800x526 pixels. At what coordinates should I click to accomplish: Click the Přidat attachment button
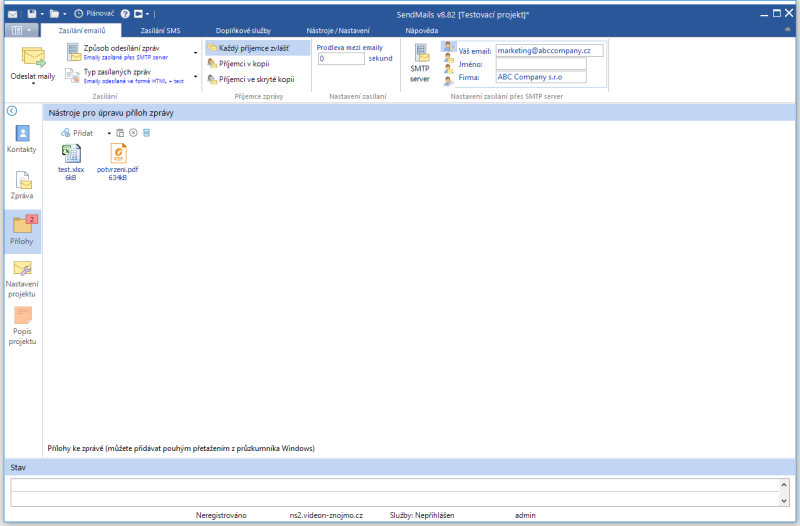[x=77, y=132]
